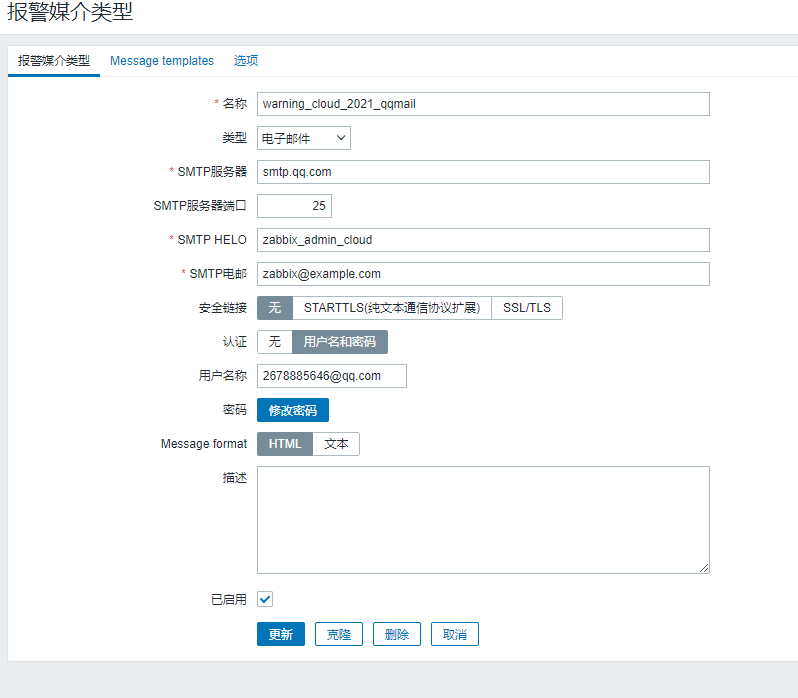Image resolution: width=798 pixels, height=698 pixels.
Task: Toggle the 已启用 enabled checkbox
Action: click(x=265, y=599)
